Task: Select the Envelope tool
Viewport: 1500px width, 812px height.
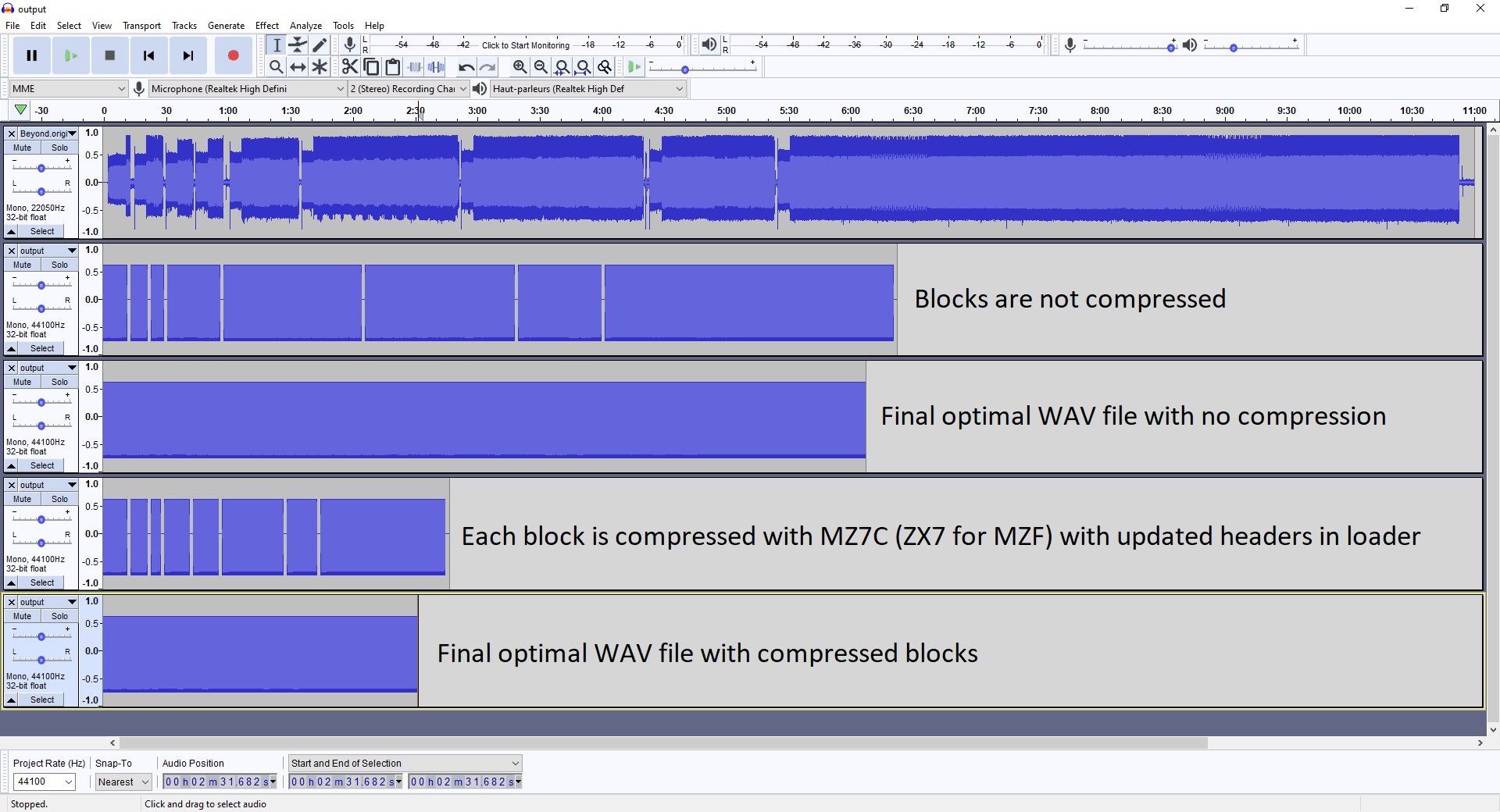Action: click(x=298, y=45)
